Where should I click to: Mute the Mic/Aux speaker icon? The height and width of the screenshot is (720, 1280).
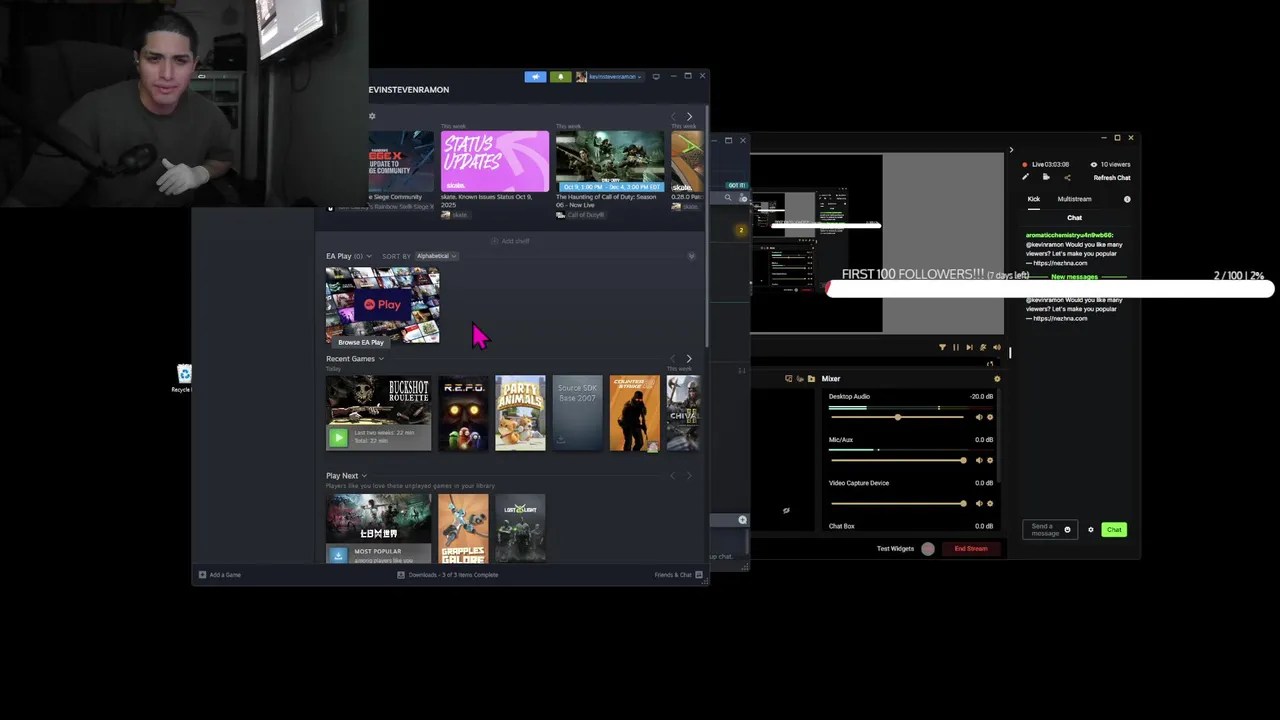[x=979, y=460]
